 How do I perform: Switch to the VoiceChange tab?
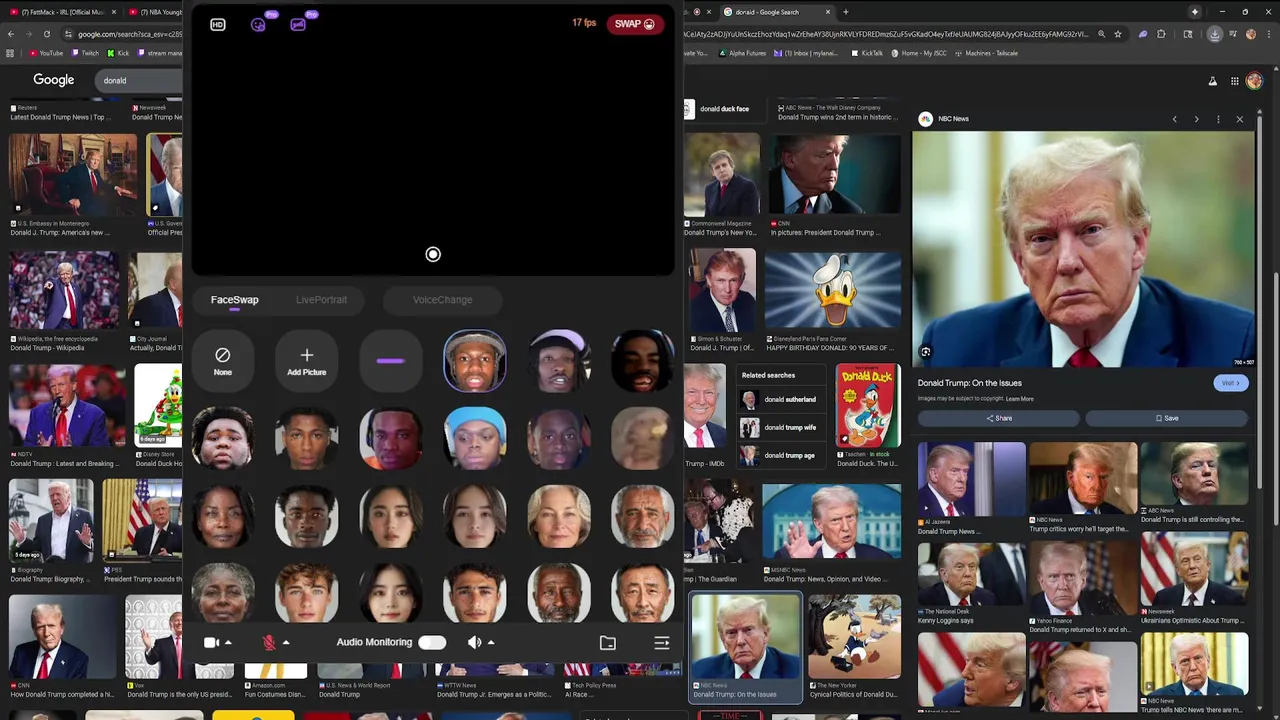[442, 300]
